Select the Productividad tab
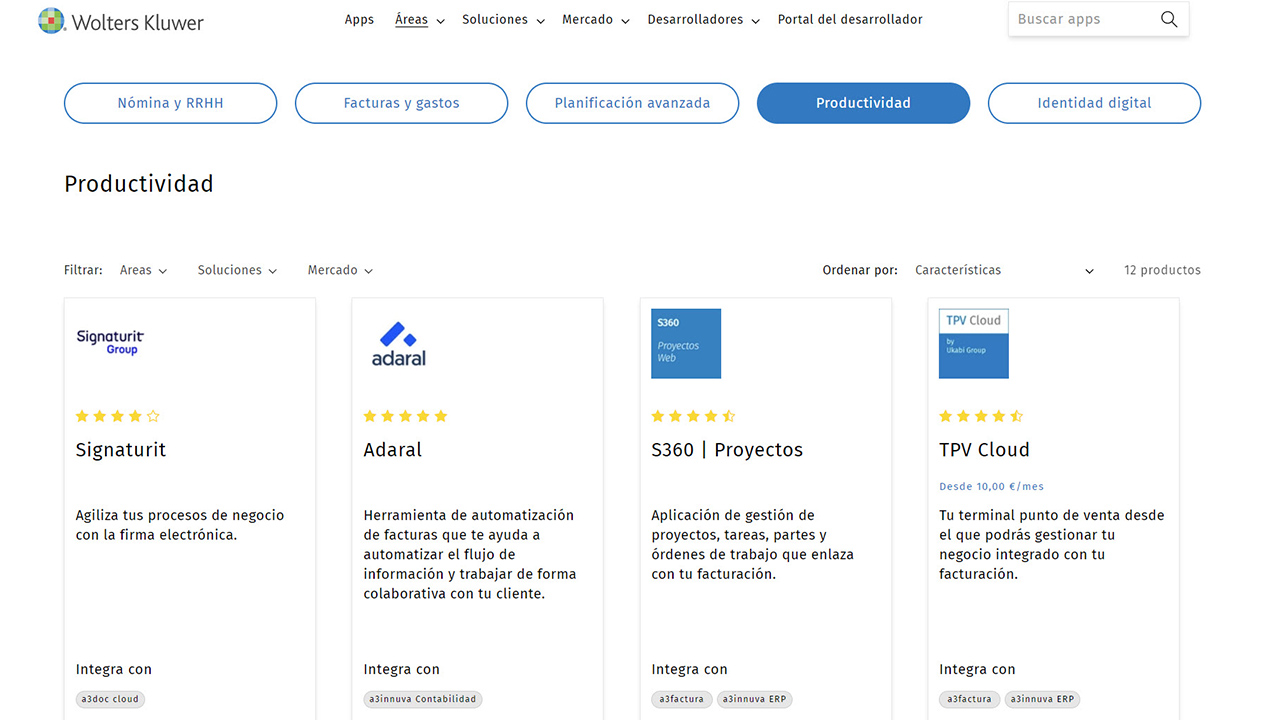 point(863,103)
